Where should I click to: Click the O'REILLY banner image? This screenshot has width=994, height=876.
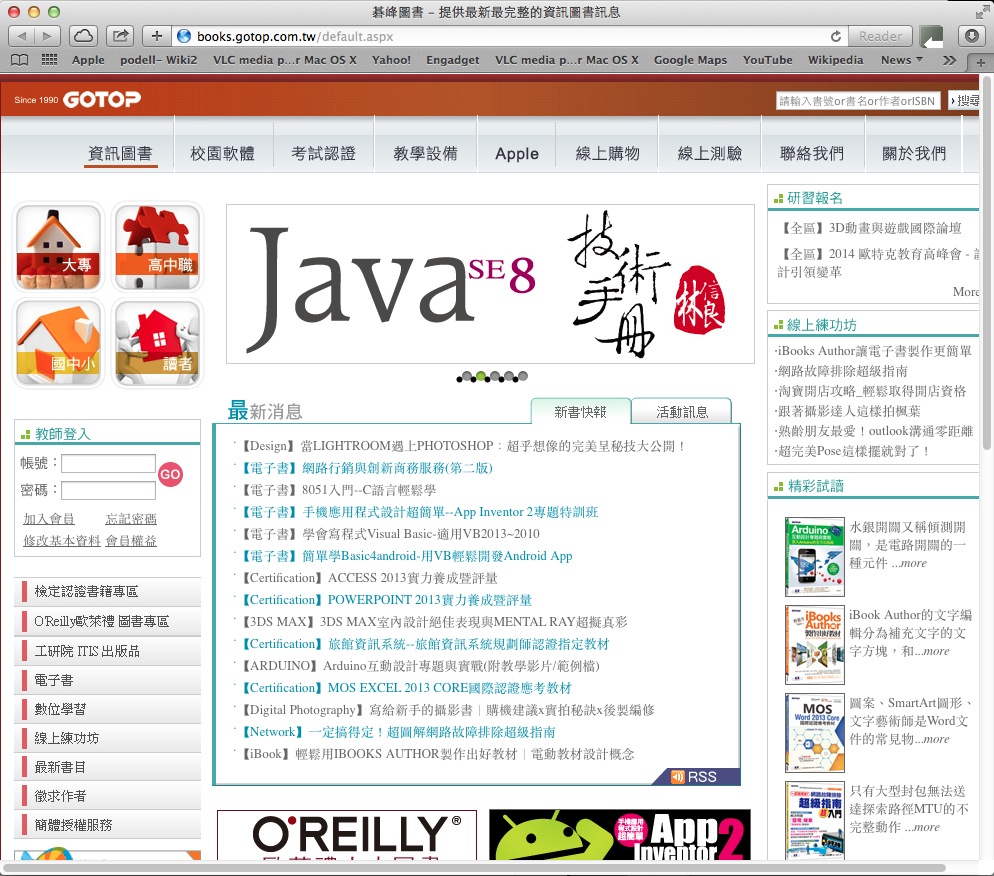pyautogui.click(x=347, y=835)
